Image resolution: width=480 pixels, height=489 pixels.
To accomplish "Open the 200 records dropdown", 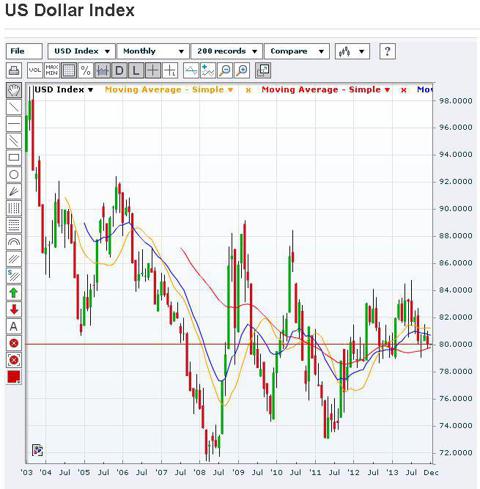I will pos(226,51).
